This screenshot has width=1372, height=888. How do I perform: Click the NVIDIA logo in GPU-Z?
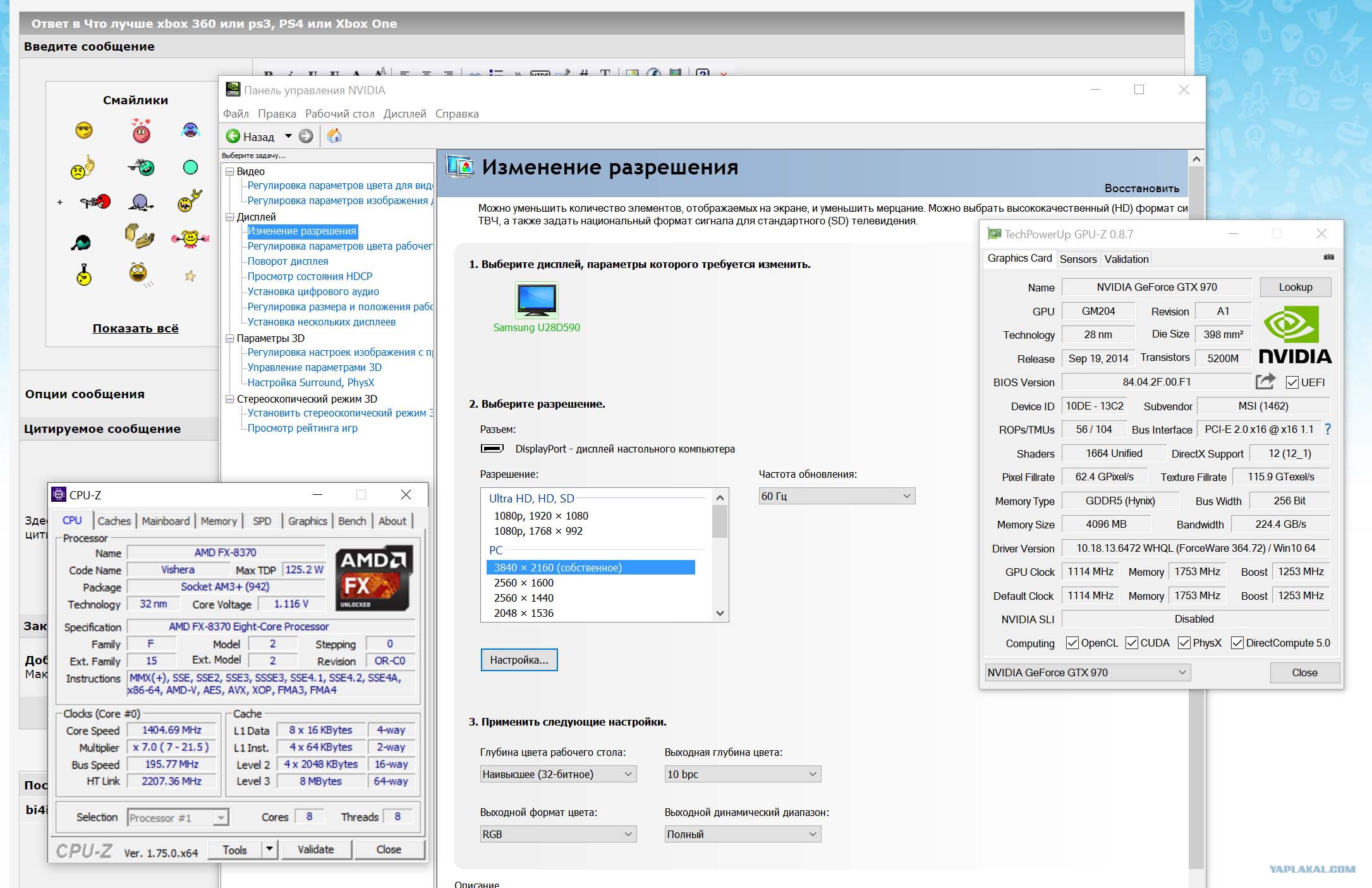1295,334
